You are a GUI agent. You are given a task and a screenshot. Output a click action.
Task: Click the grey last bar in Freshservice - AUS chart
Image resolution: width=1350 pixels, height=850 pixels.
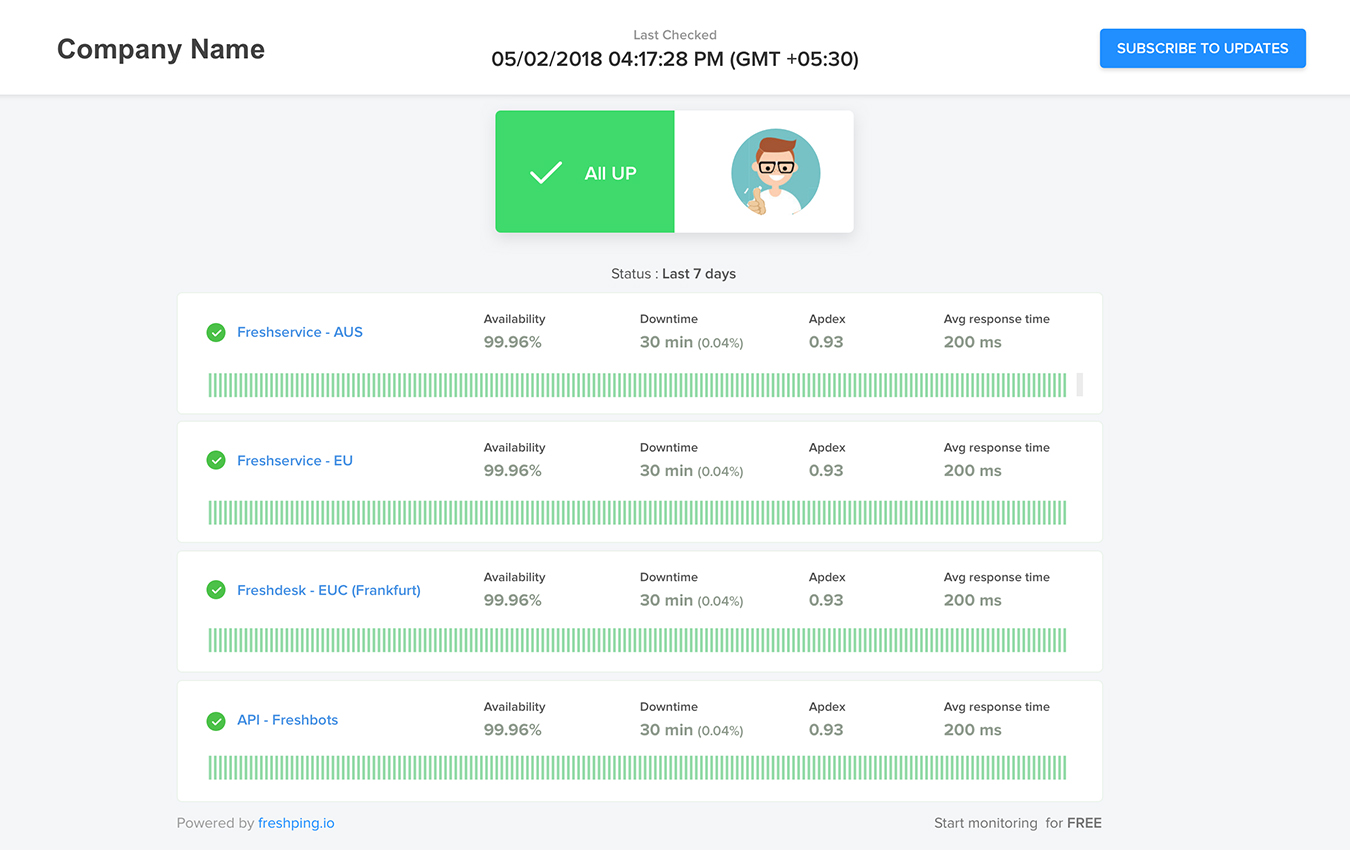tap(1080, 385)
